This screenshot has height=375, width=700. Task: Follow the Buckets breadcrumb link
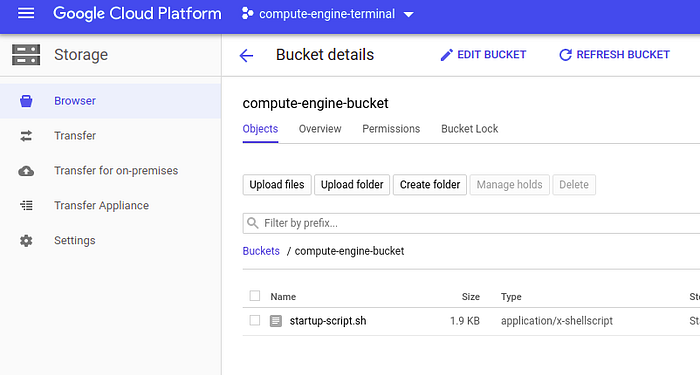(261, 251)
